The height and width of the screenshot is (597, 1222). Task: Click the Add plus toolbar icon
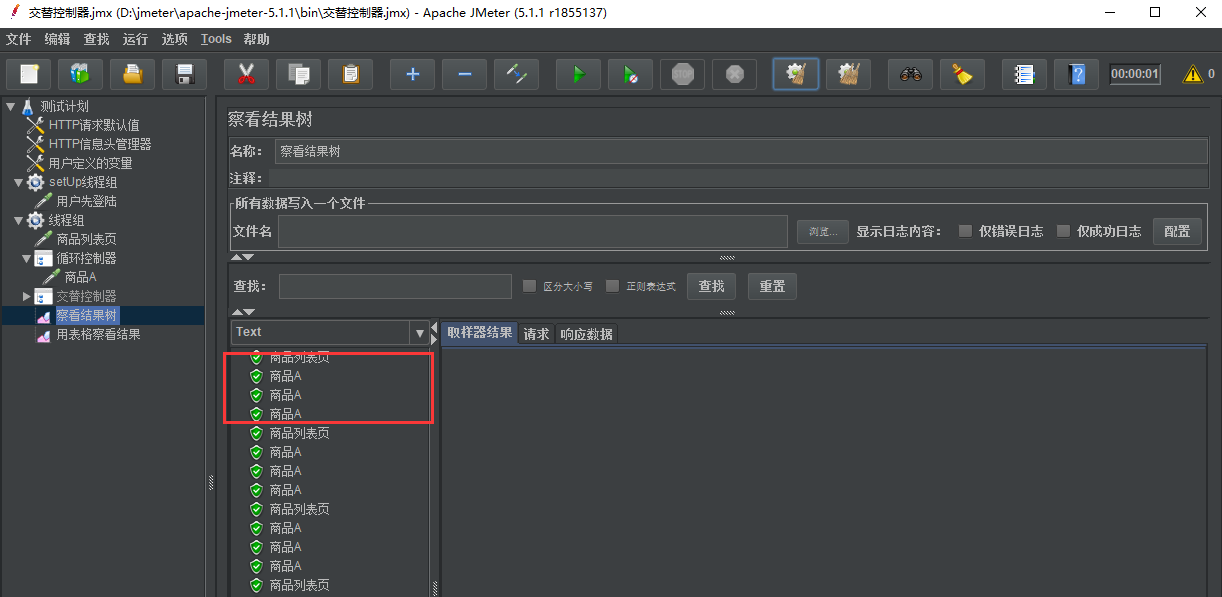click(x=412, y=74)
